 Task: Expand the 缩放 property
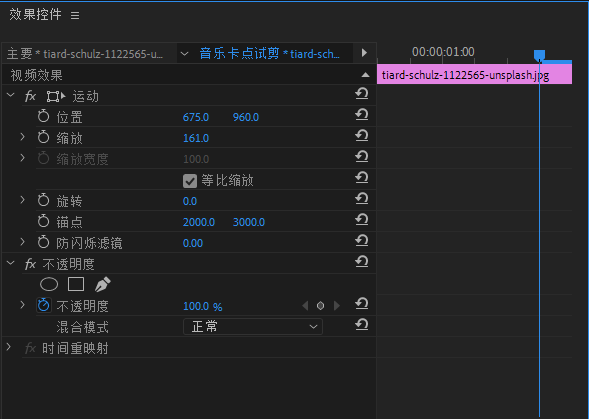23,137
